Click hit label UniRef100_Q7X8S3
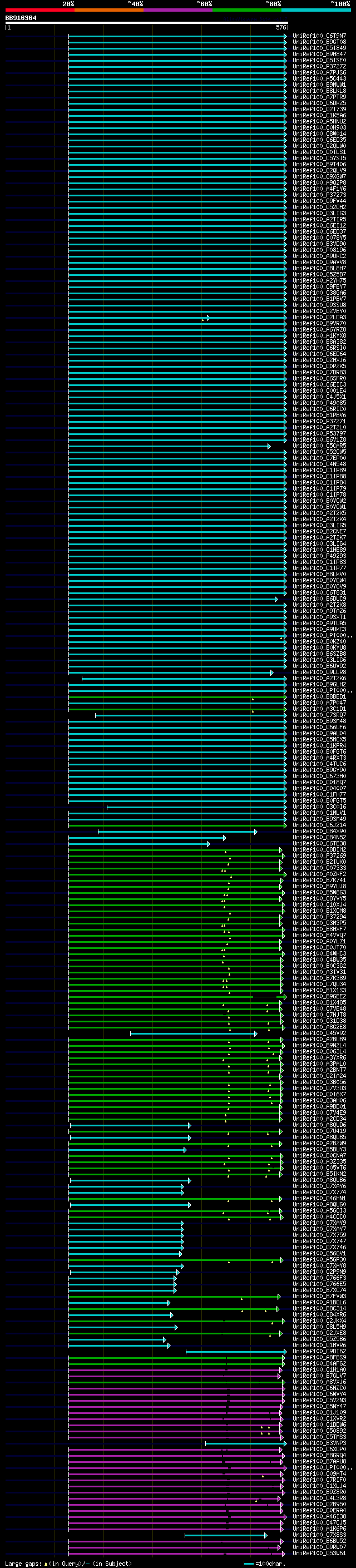356x1568 pixels. (319, 1535)
